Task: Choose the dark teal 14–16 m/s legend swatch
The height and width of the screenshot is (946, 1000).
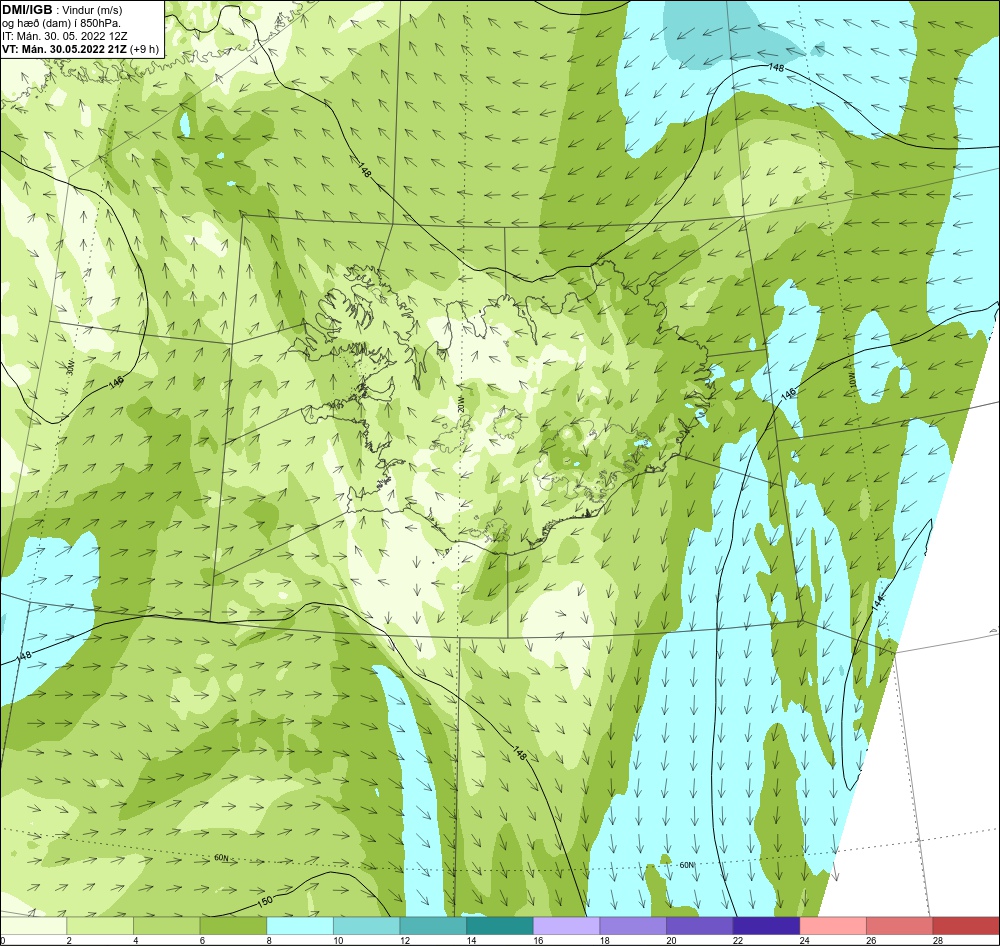Action: point(500,926)
